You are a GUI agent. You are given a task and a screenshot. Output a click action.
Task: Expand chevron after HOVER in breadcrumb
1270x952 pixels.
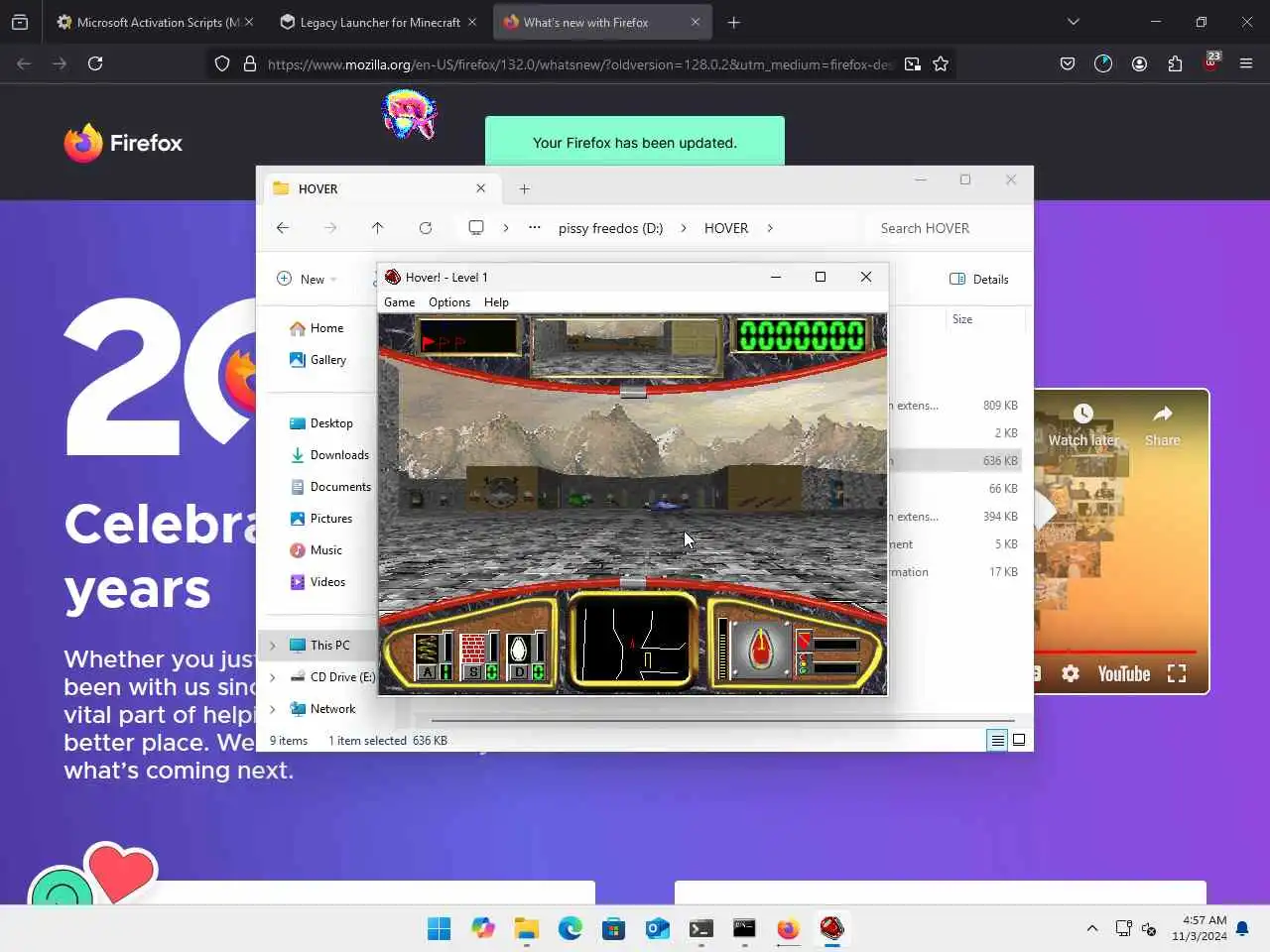click(x=770, y=228)
